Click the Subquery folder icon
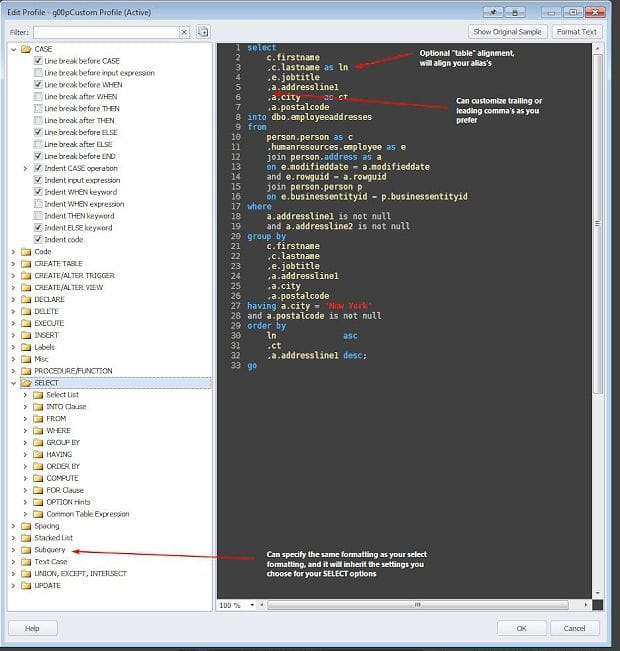Viewport: 620px width, 651px height. pos(26,550)
